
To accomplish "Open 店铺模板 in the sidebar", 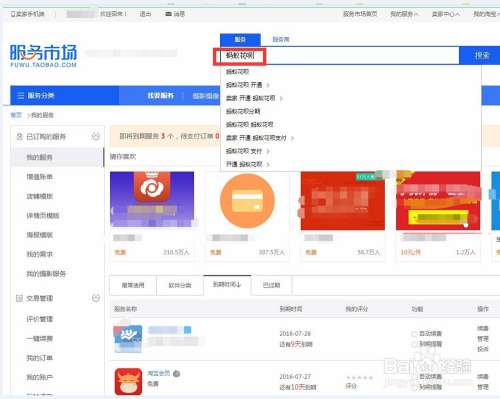I will (40, 196).
